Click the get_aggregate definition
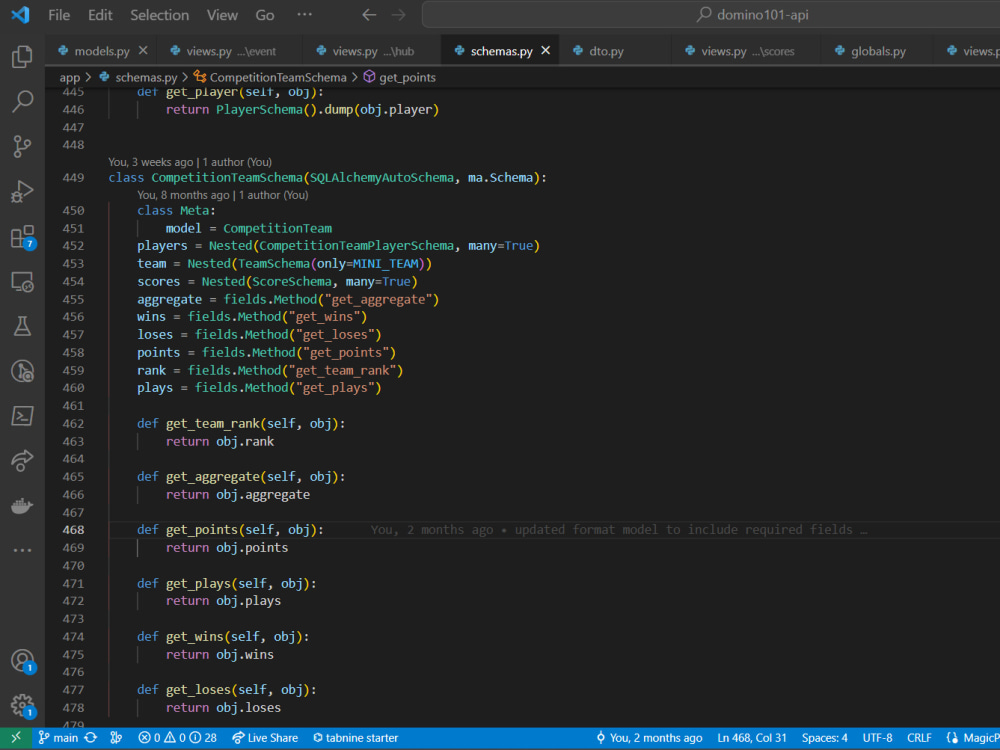 click(213, 476)
